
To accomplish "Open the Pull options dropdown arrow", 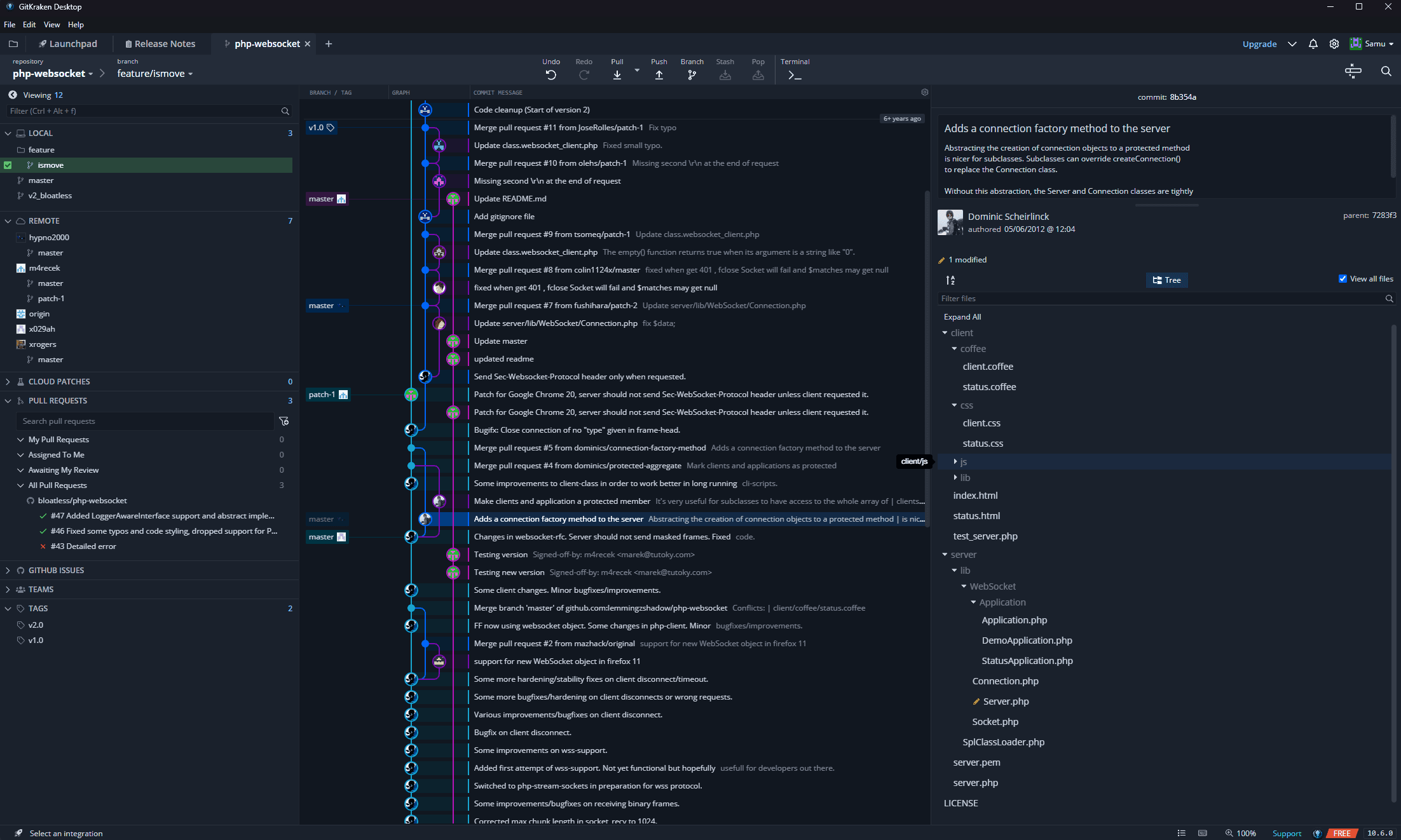I will [637, 71].
